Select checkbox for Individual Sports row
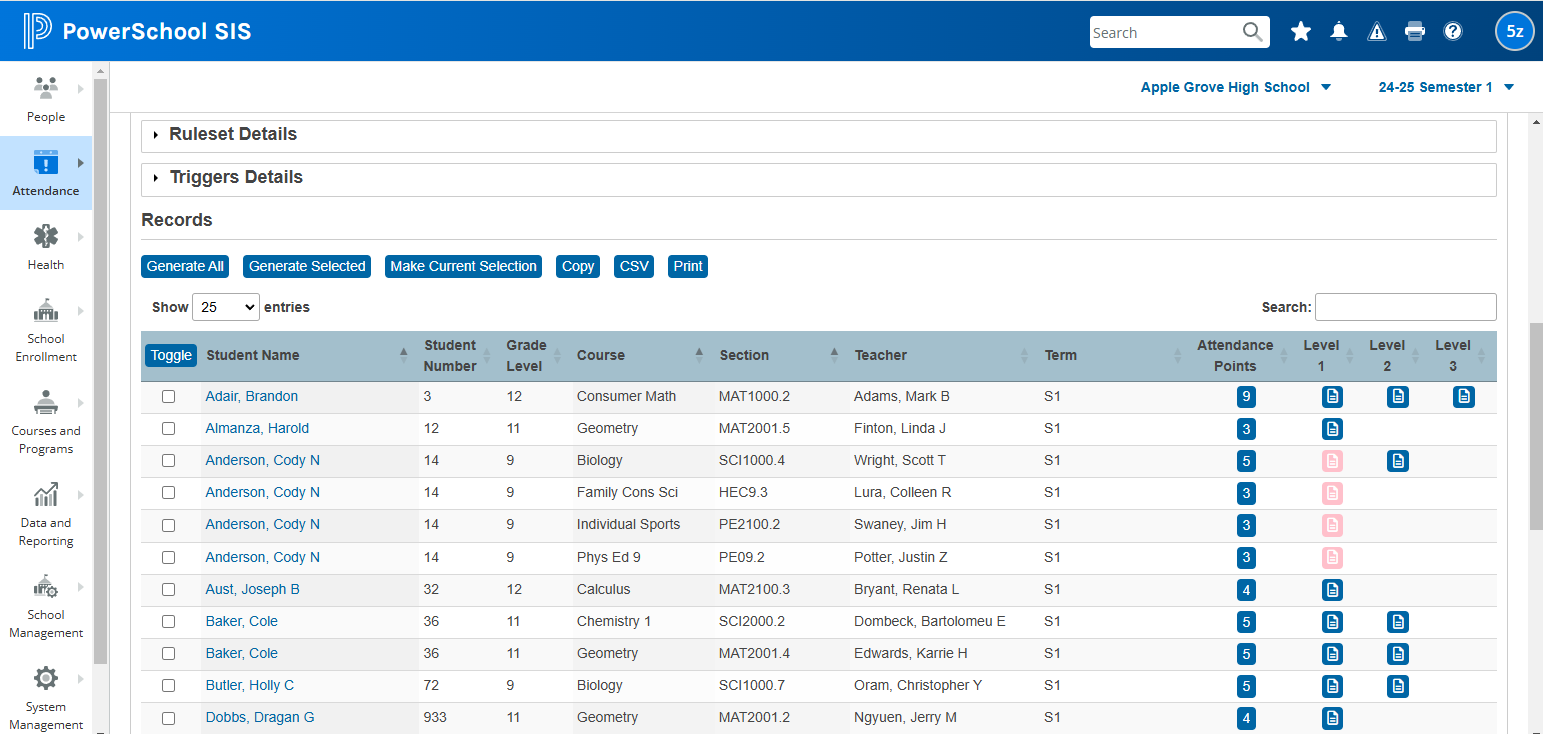This screenshot has width=1543, height=734. pyautogui.click(x=168, y=525)
